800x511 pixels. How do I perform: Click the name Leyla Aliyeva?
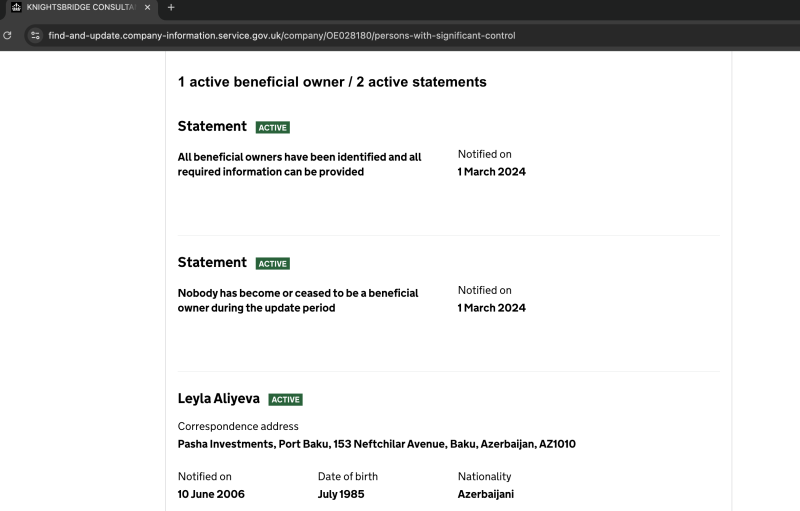coord(218,398)
